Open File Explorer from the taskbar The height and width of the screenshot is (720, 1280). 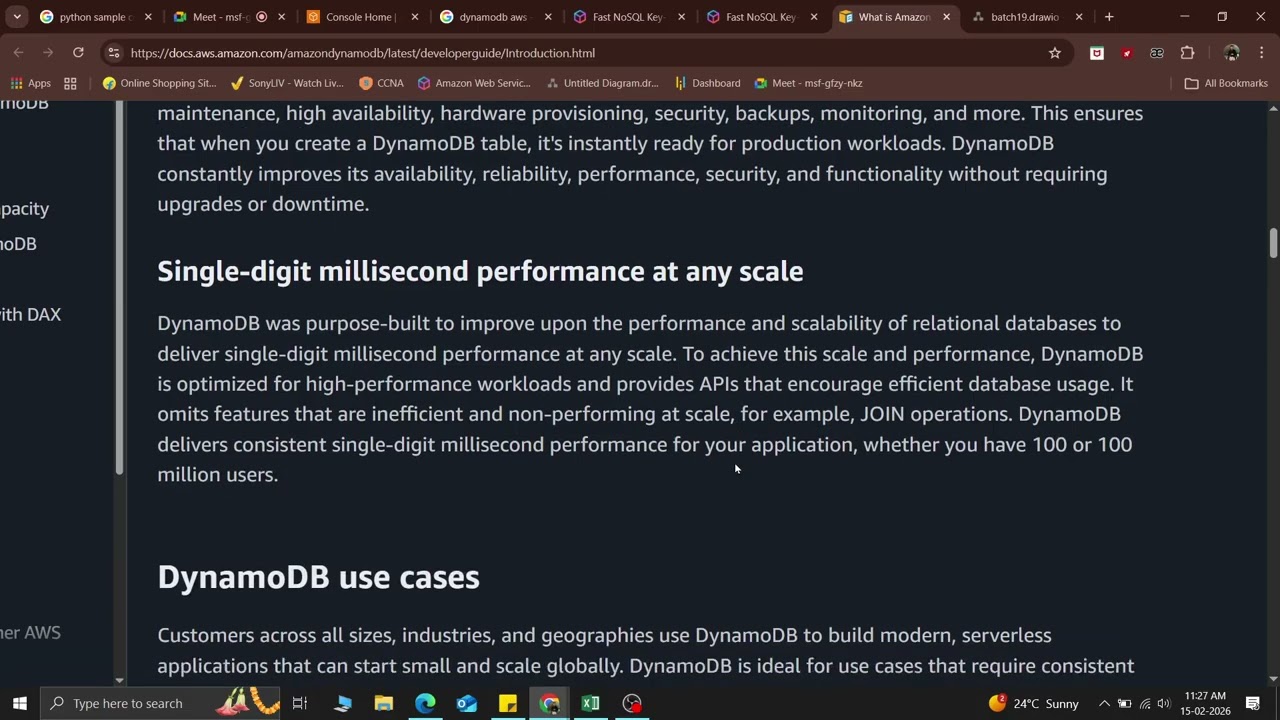[384, 703]
